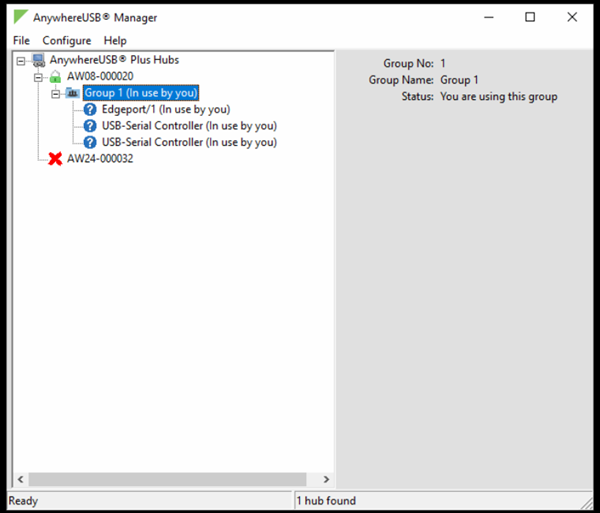Image resolution: width=600 pixels, height=513 pixels.
Task: Select the AW24-000032 hub
Action: 100,159
